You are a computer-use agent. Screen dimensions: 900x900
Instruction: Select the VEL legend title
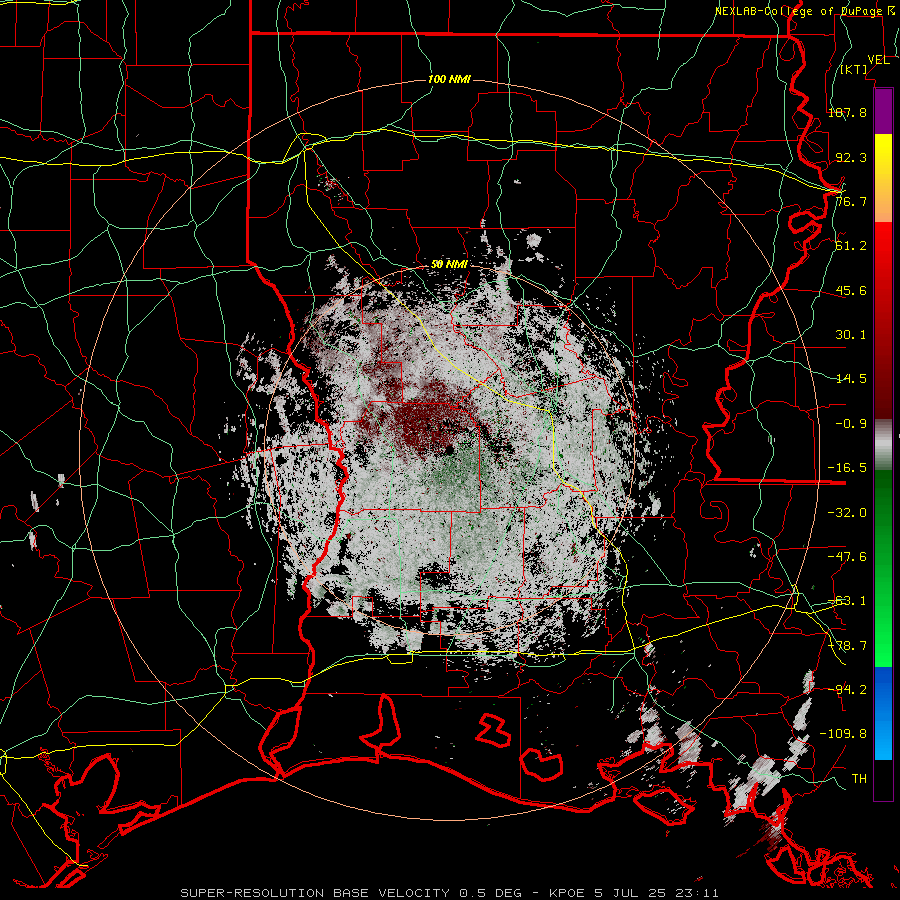(878, 60)
